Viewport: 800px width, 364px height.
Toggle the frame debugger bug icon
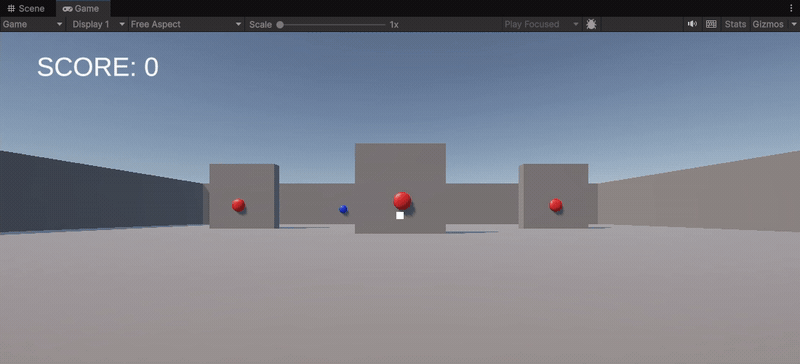click(x=591, y=24)
